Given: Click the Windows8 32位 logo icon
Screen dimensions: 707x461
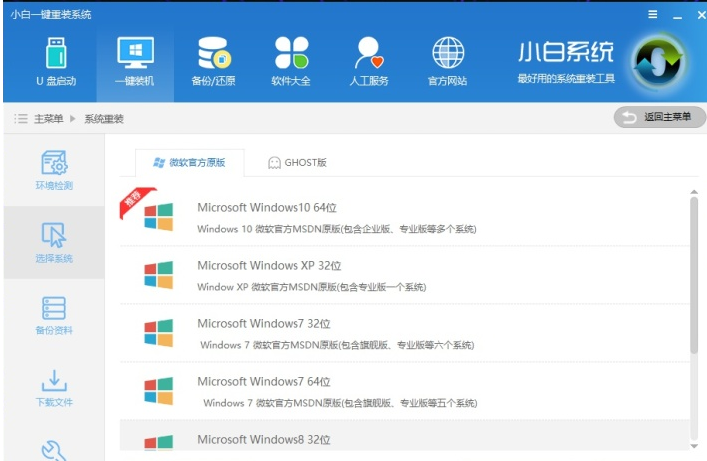Looking at the screenshot, I should (x=158, y=443).
